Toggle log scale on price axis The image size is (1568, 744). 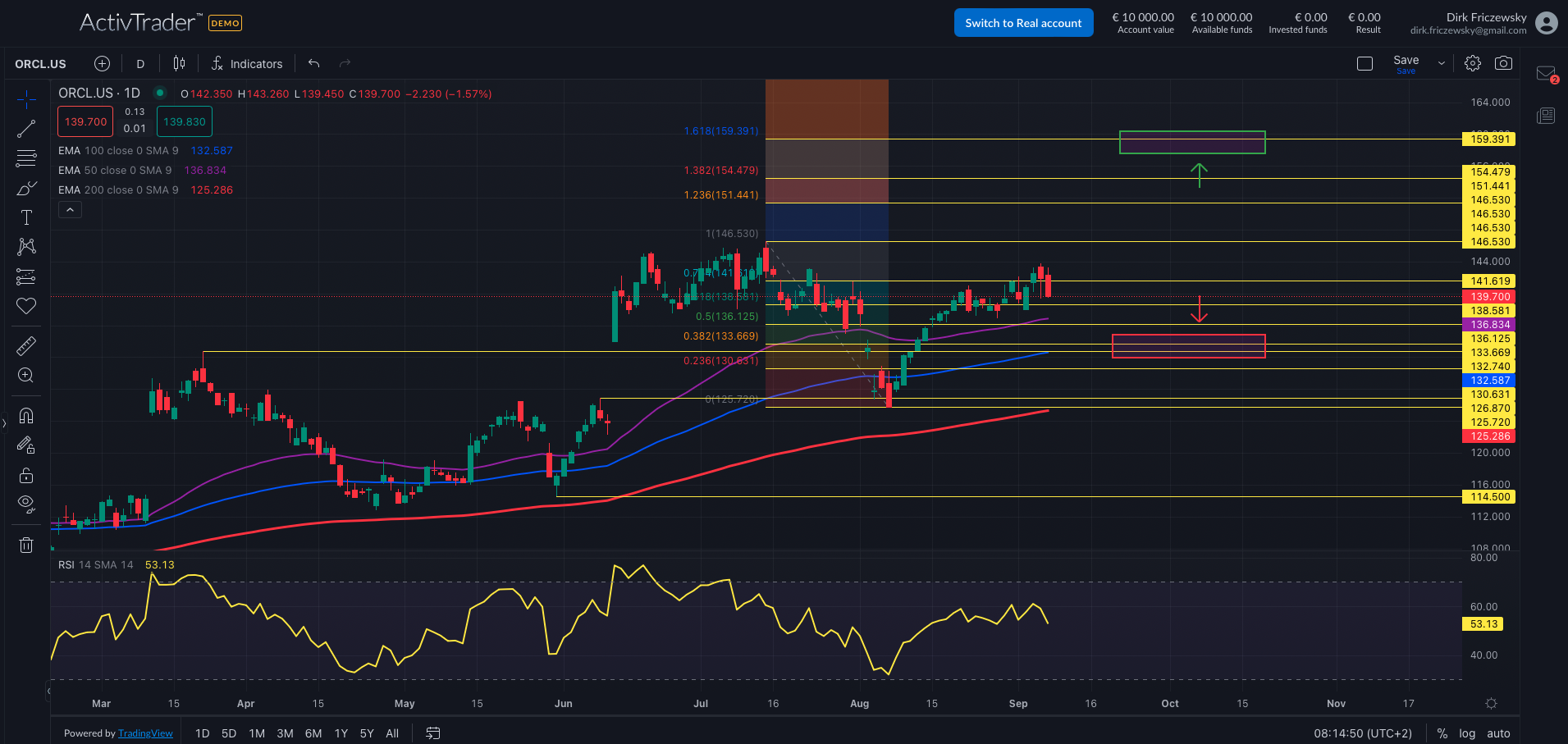coord(1467,733)
